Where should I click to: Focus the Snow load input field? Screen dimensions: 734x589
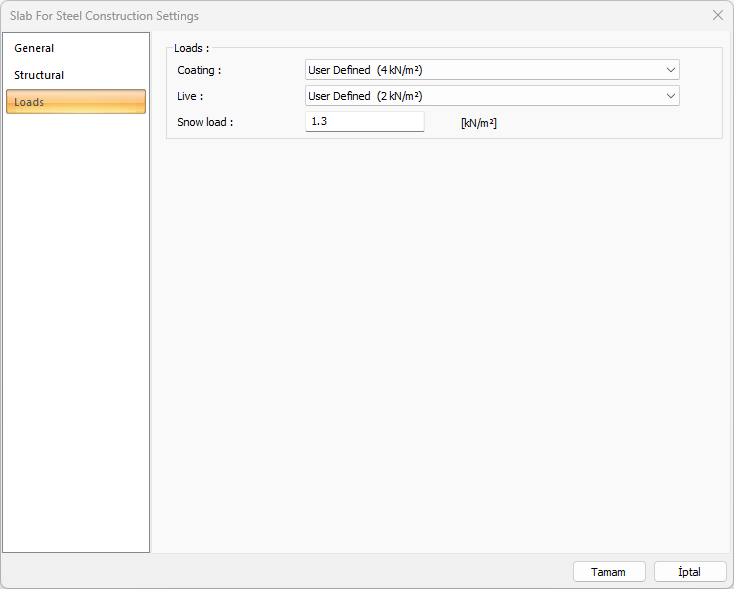[x=364, y=121]
